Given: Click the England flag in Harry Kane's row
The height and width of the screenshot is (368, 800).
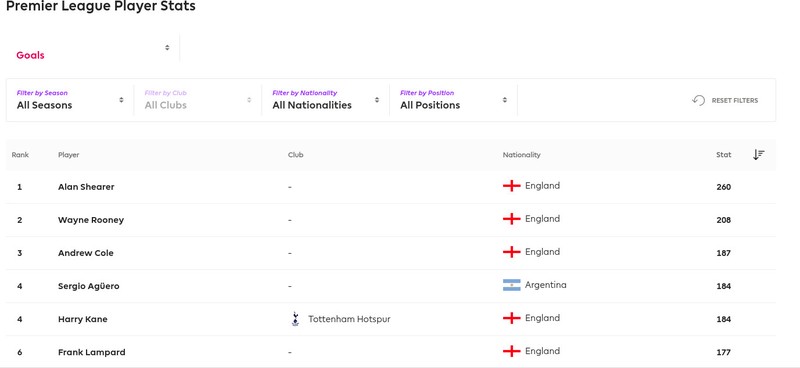Looking at the screenshot, I should (511, 318).
